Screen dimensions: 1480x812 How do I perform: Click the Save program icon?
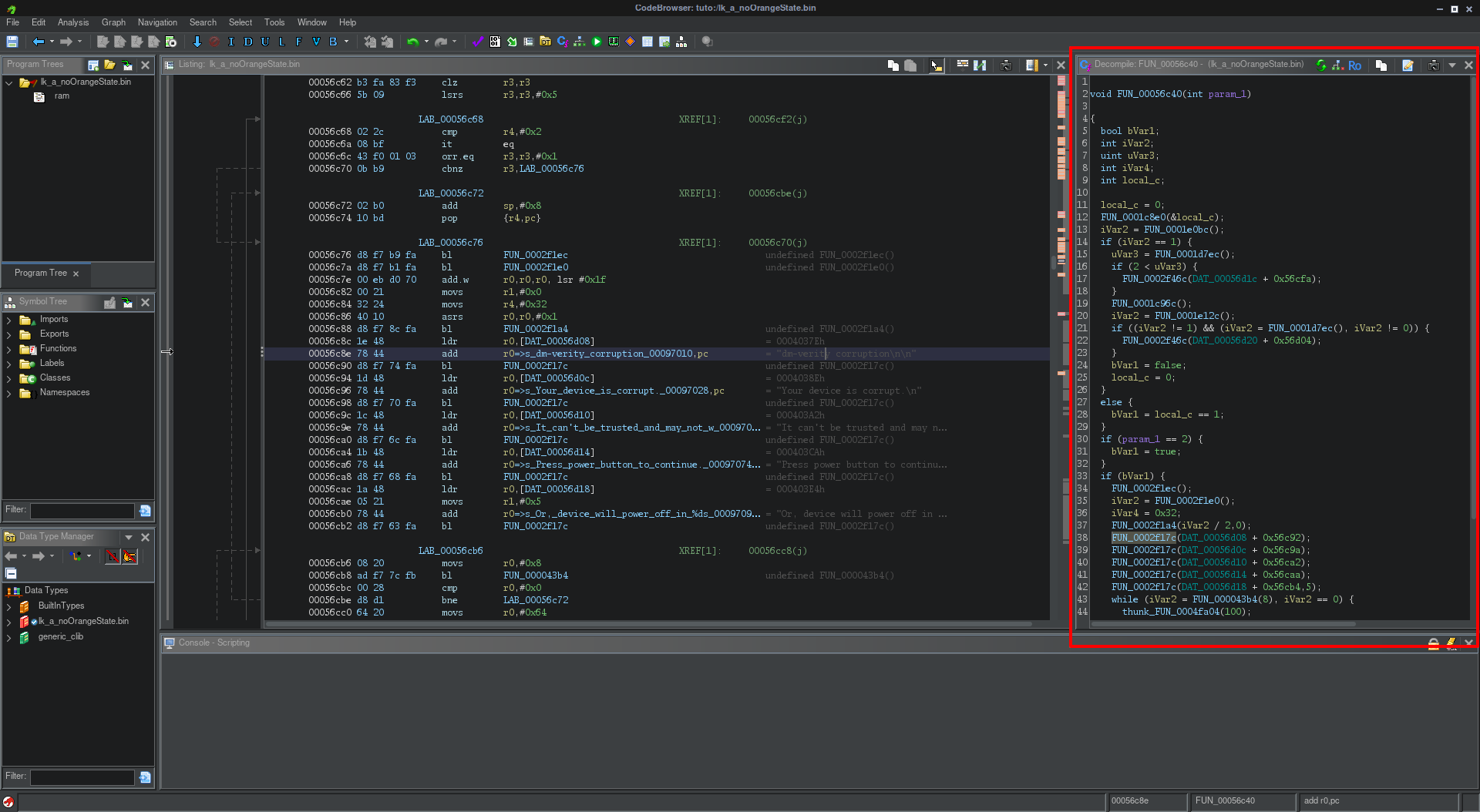click(x=12, y=42)
